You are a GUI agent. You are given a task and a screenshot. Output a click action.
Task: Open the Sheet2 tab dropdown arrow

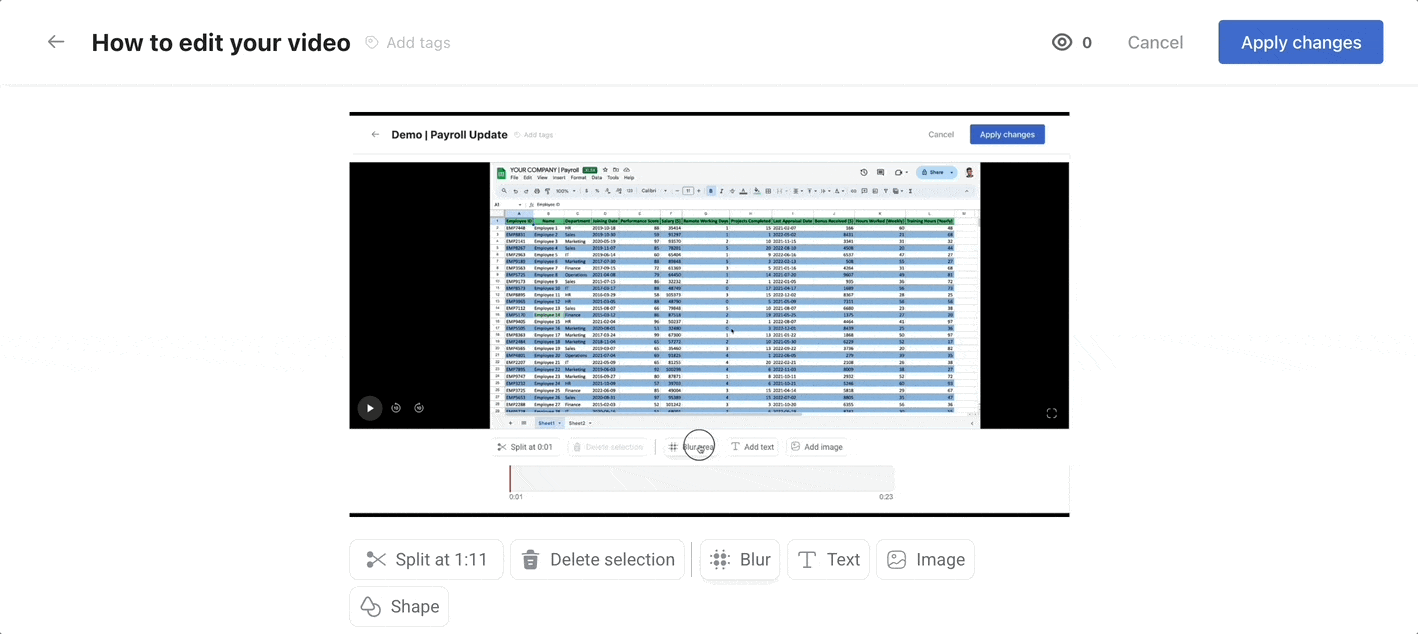(x=590, y=423)
